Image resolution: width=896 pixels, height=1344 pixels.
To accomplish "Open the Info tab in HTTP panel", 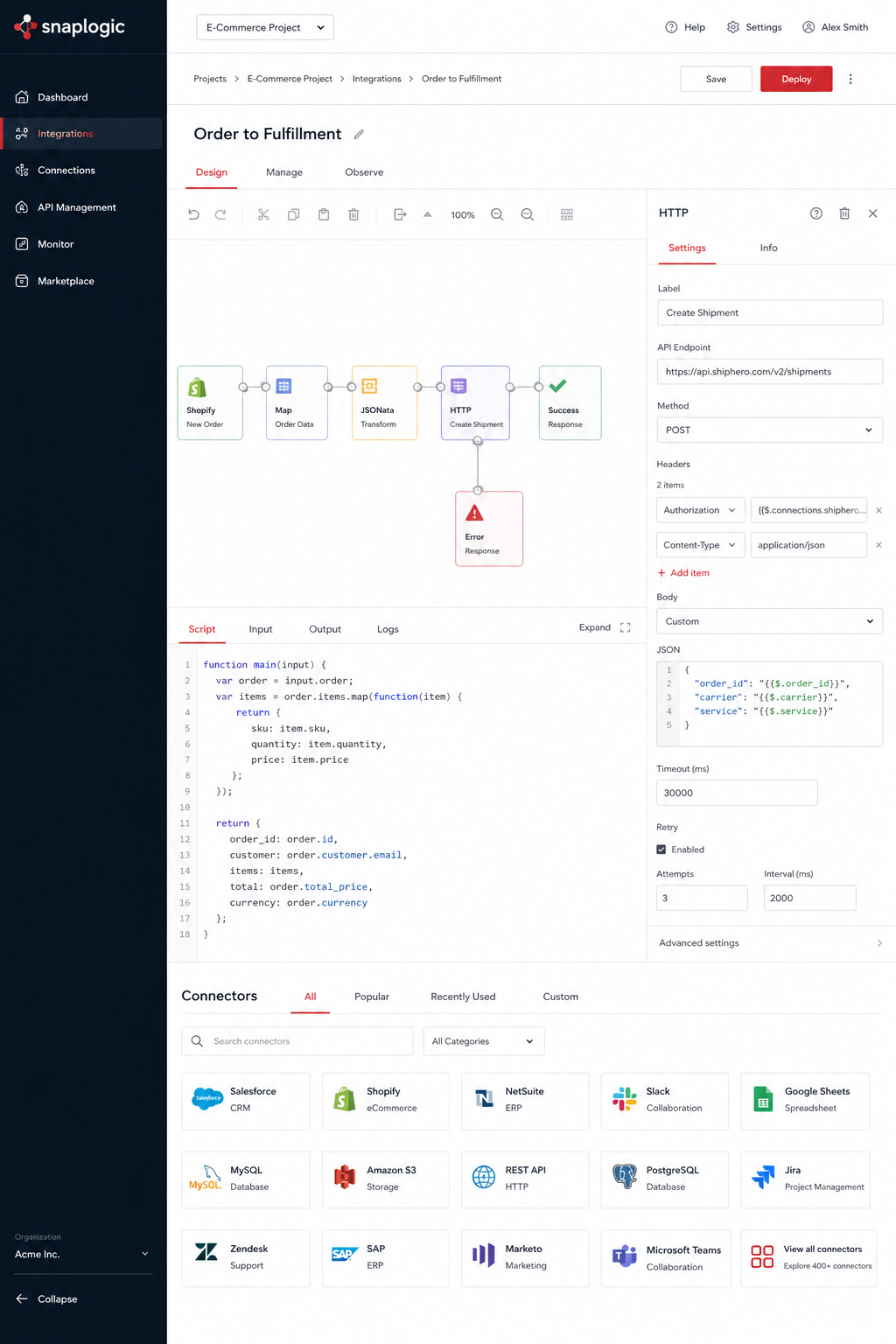I will [x=768, y=248].
